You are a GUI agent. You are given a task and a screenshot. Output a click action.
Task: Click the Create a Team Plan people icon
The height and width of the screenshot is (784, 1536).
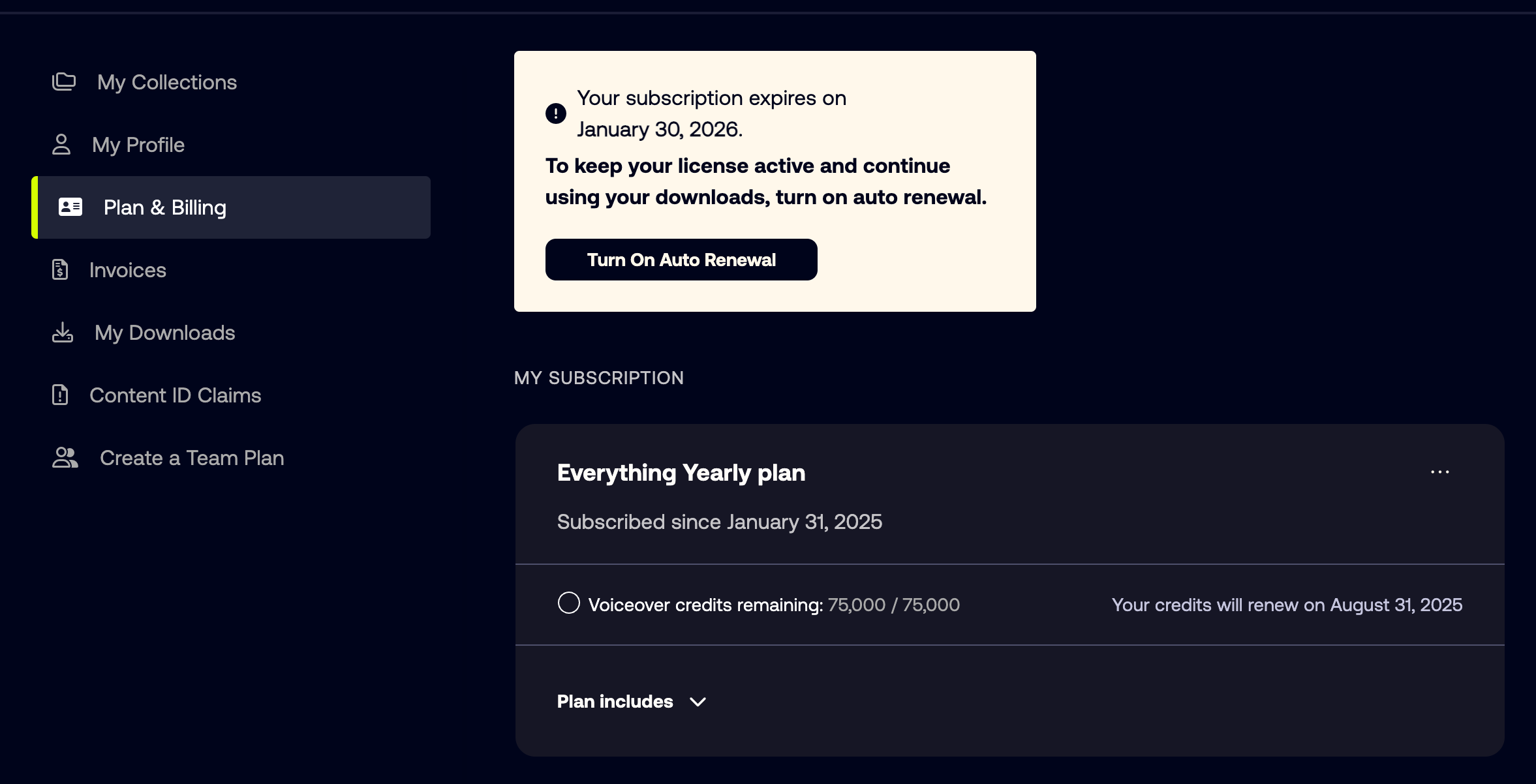[x=64, y=457]
